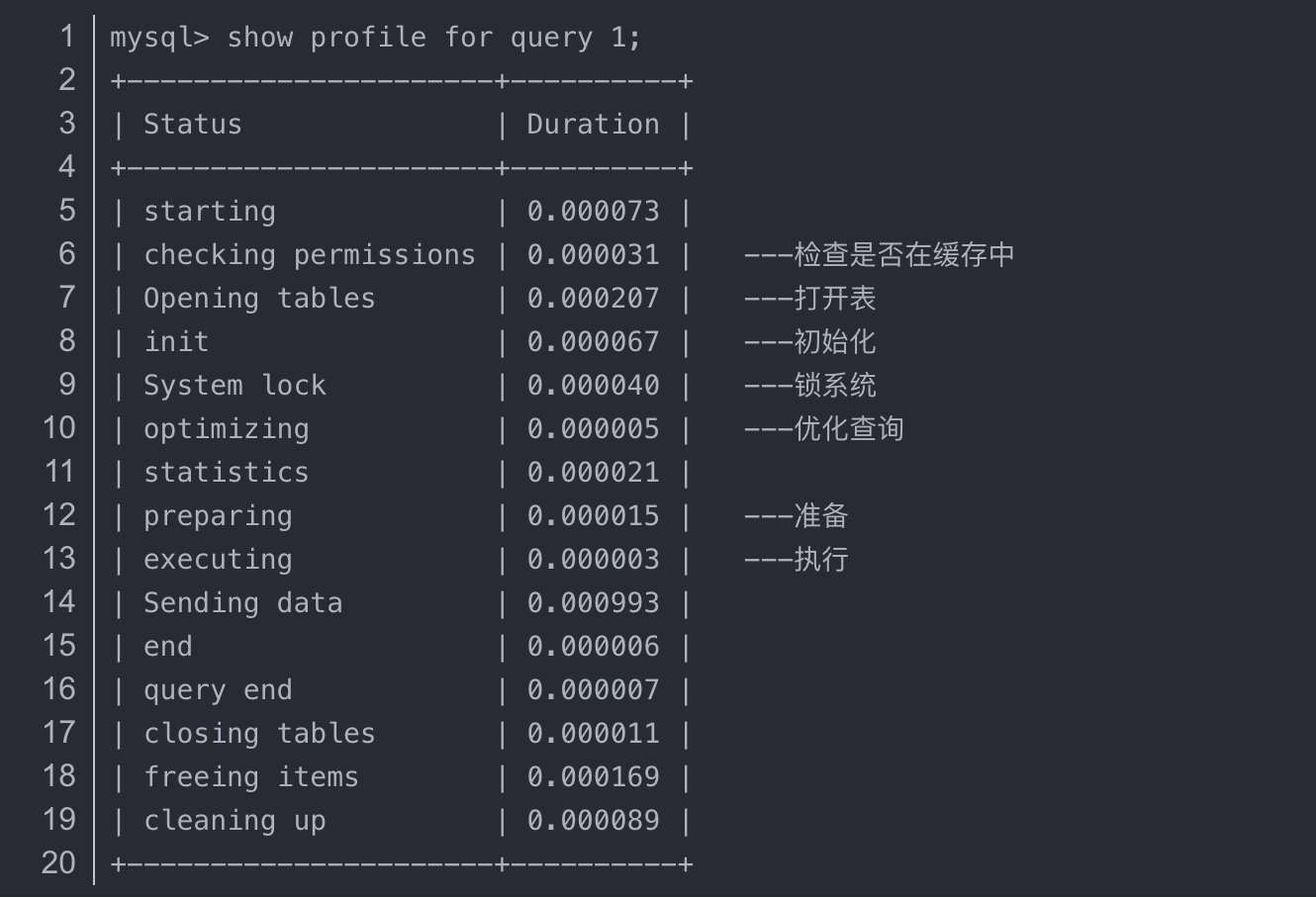Click the 'cleaning up' status text

[235, 821]
